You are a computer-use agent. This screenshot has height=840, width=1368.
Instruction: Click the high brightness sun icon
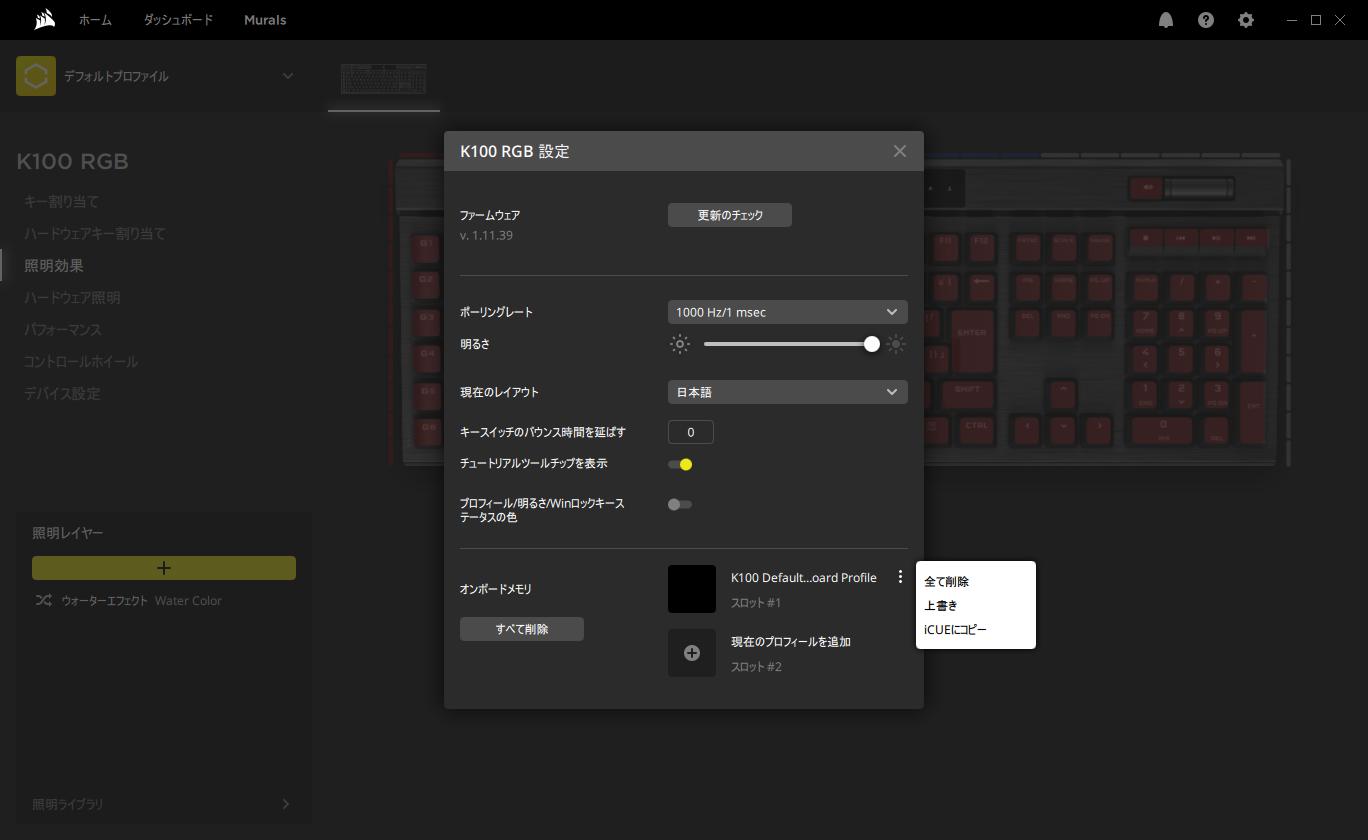point(896,344)
